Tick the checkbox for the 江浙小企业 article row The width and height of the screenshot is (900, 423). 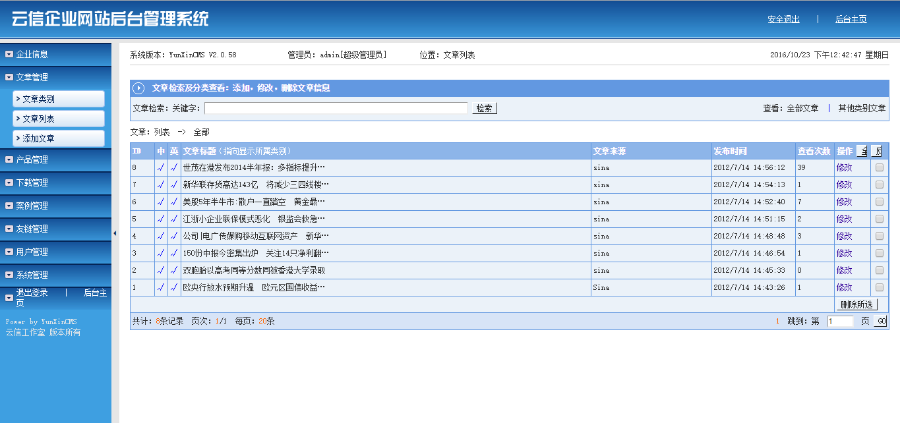tap(879, 219)
